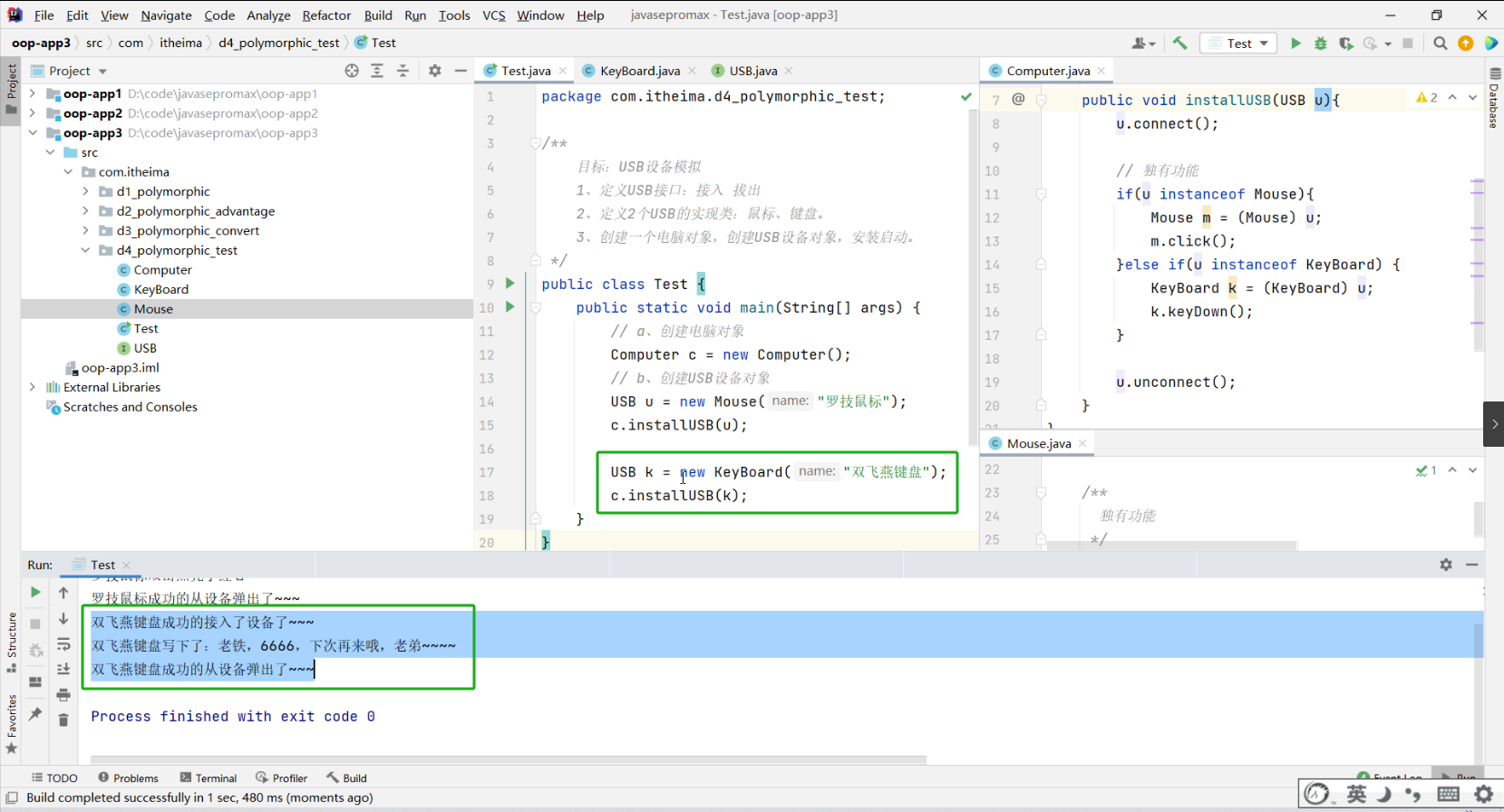This screenshot has width=1504, height=812.
Task: Switch to the USB.java tab
Action: pos(753,71)
